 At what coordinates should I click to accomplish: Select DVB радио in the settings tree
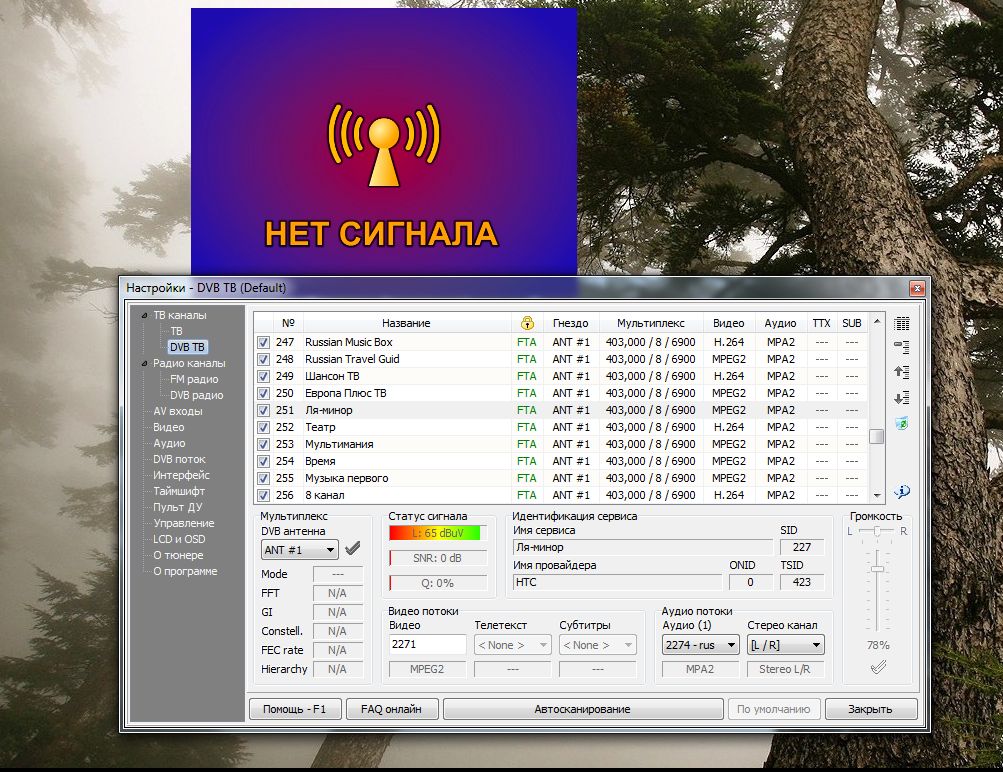coord(196,395)
